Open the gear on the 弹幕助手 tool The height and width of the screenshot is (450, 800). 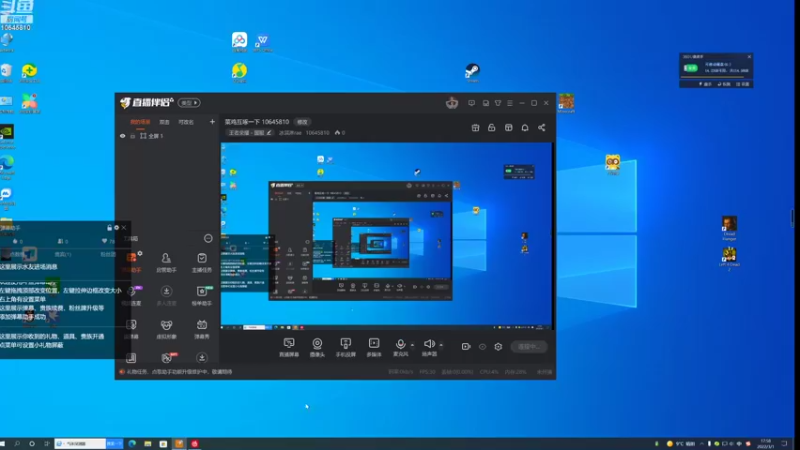tap(140, 253)
